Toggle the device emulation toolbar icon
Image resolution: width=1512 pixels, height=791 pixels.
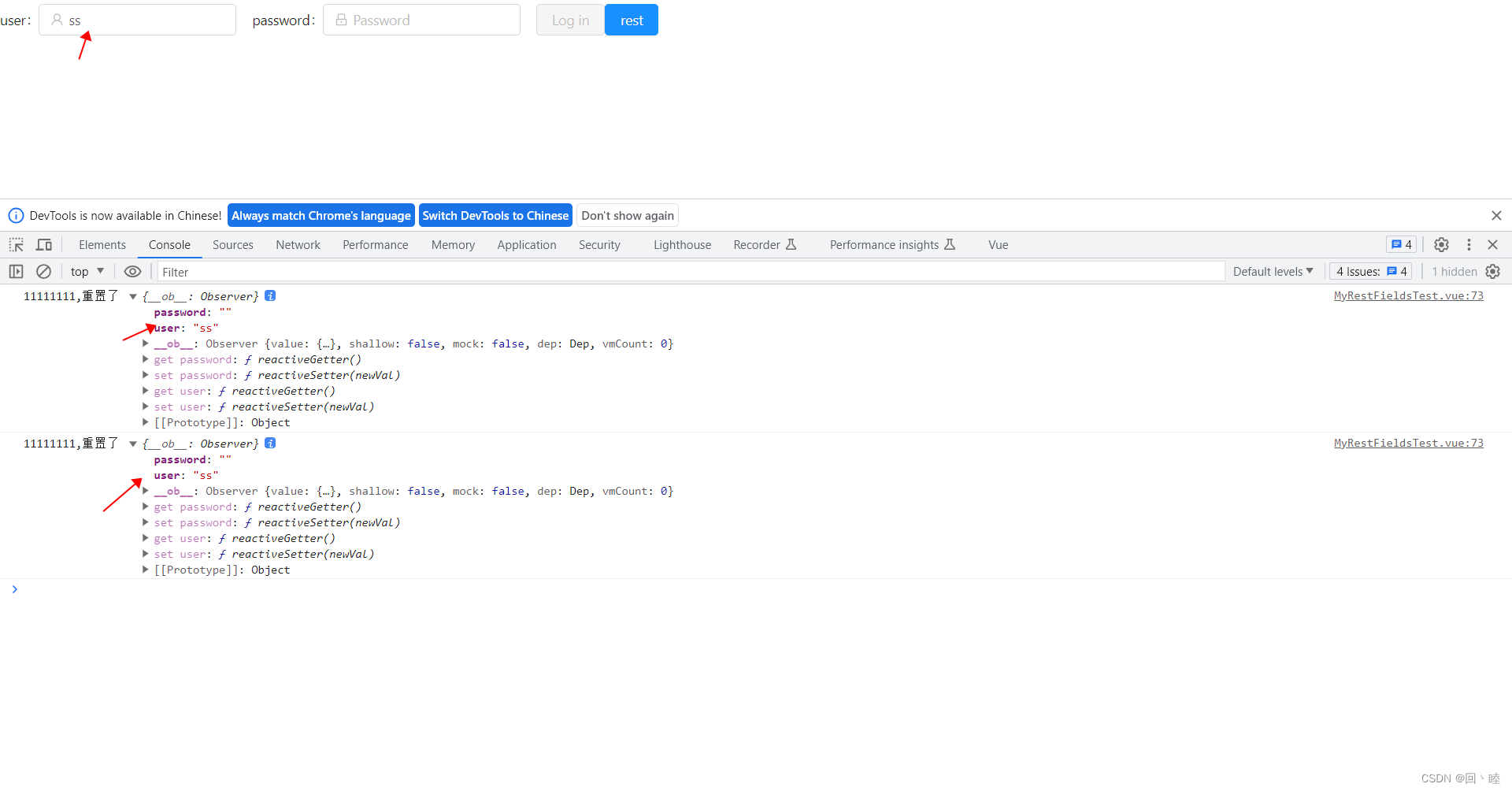click(x=43, y=244)
